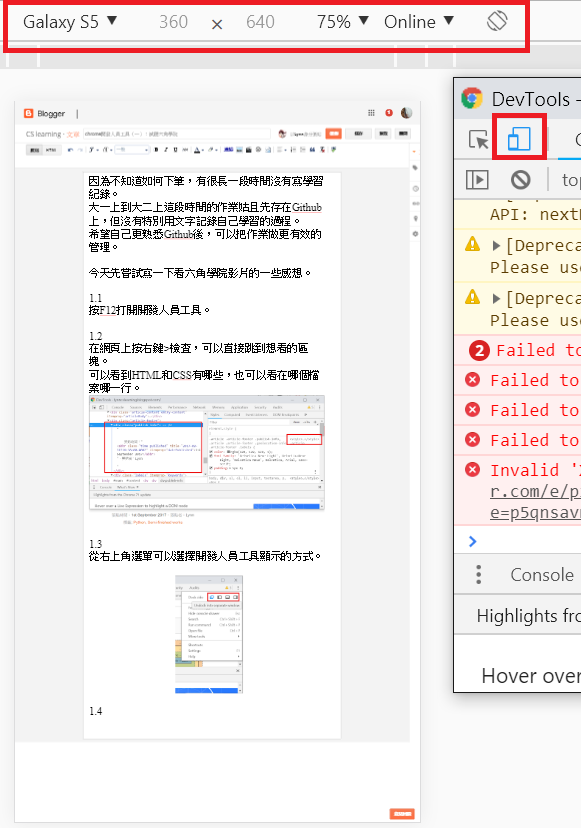The width and height of the screenshot is (581, 828).
Task: Open the text alignment dropdown
Action: pyautogui.click(x=280, y=149)
